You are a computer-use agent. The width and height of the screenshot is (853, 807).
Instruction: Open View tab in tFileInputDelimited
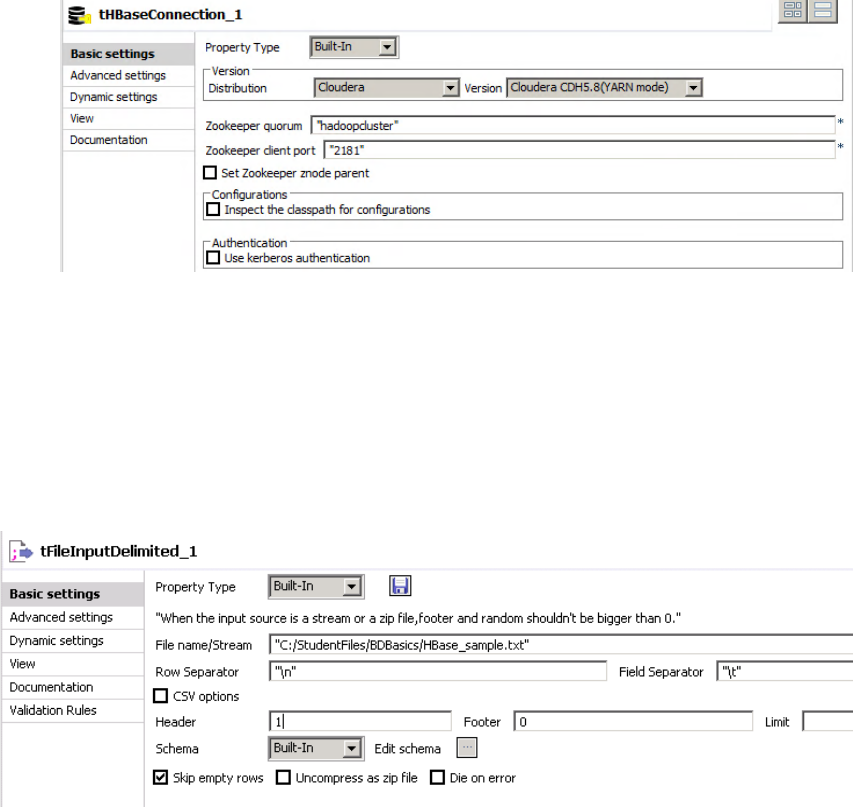[73, 664]
